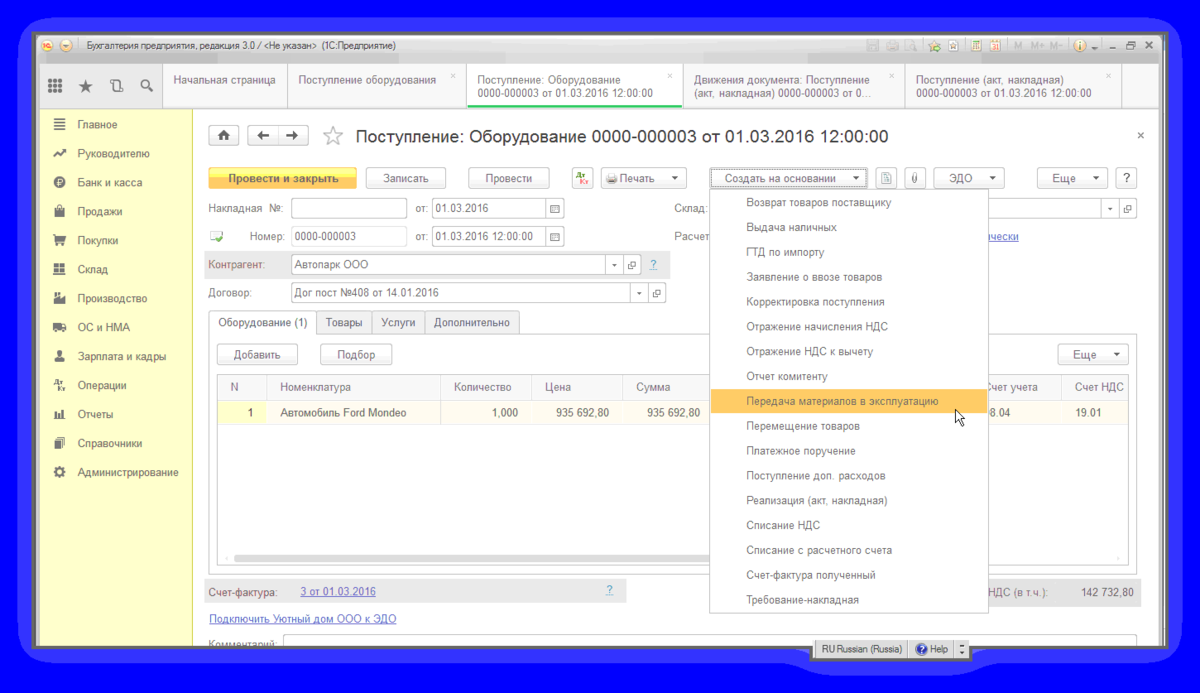Click the Провести и закрыть button
Viewport: 1200px width, 693px height.
pyautogui.click(x=282, y=178)
